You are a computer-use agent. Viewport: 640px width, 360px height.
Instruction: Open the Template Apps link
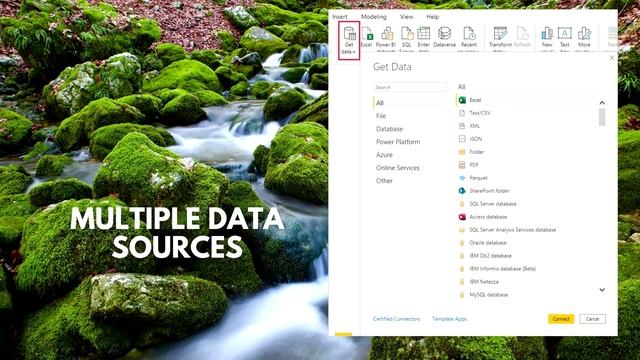[449, 319]
